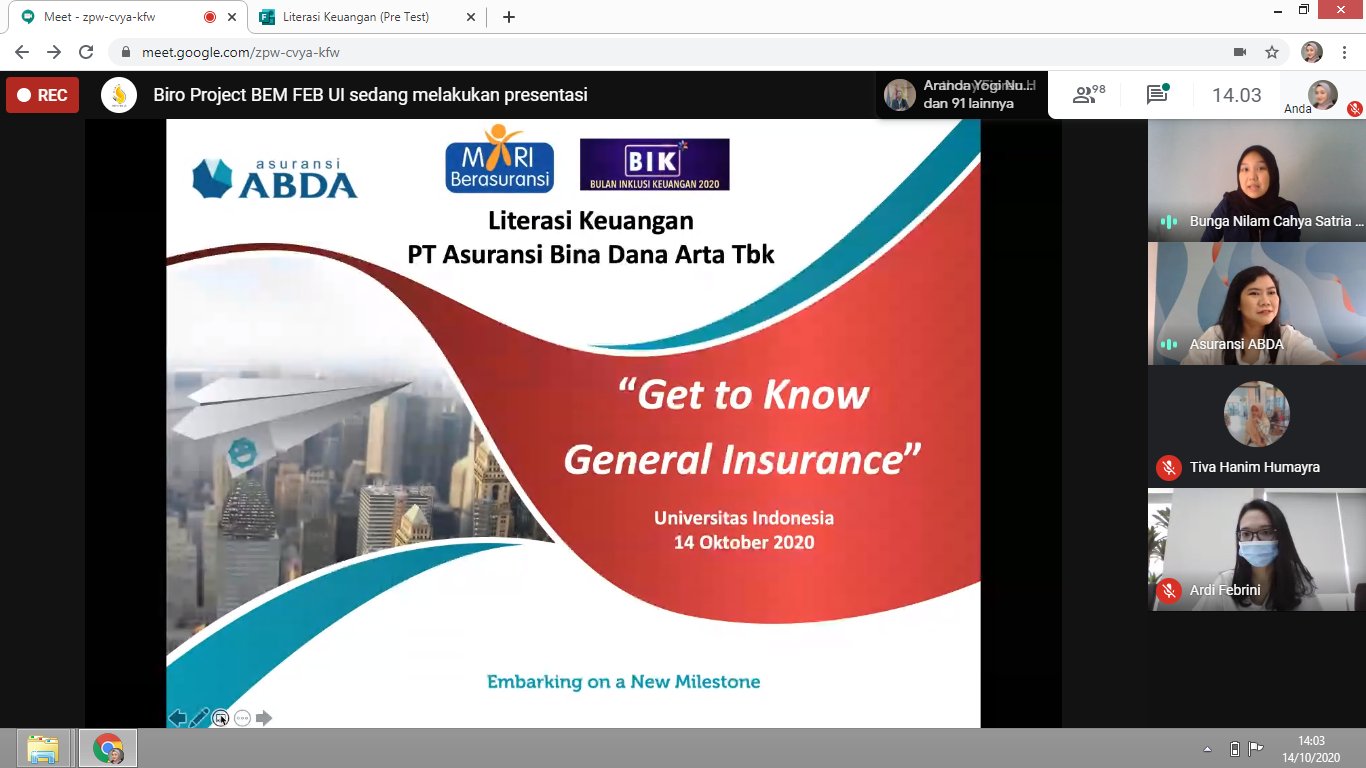
Task: Open the Chrome profile avatar menu
Action: (1312, 52)
